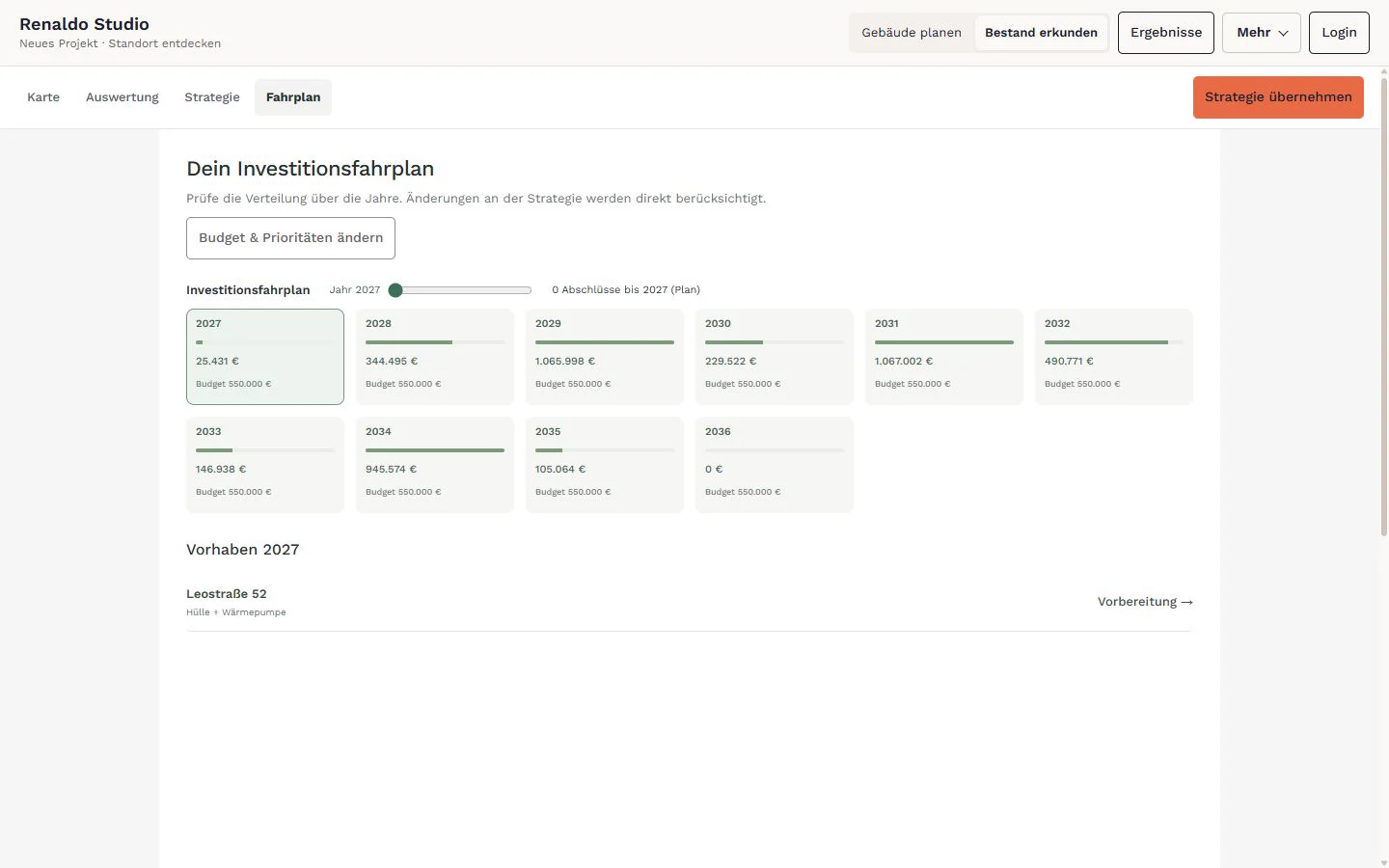Pick the 2036 year card
The width and height of the screenshot is (1389, 868).
click(775, 465)
